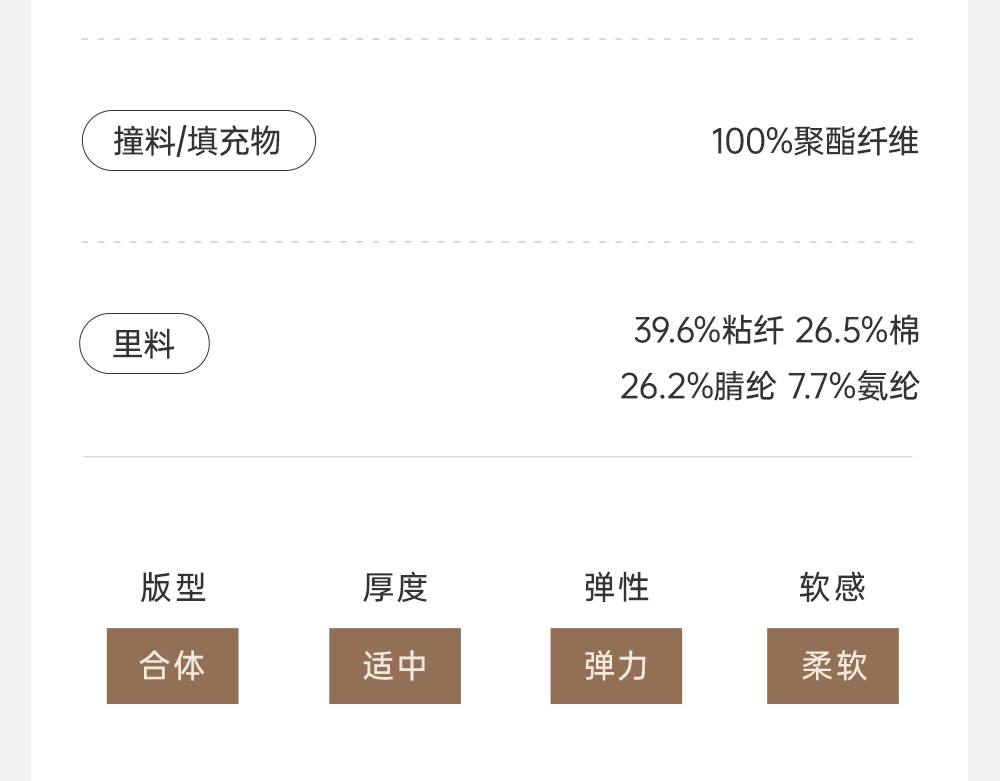The height and width of the screenshot is (781, 1000).
Task: Click the dashed divider above 撞料/填充物
Action: pos(498,39)
